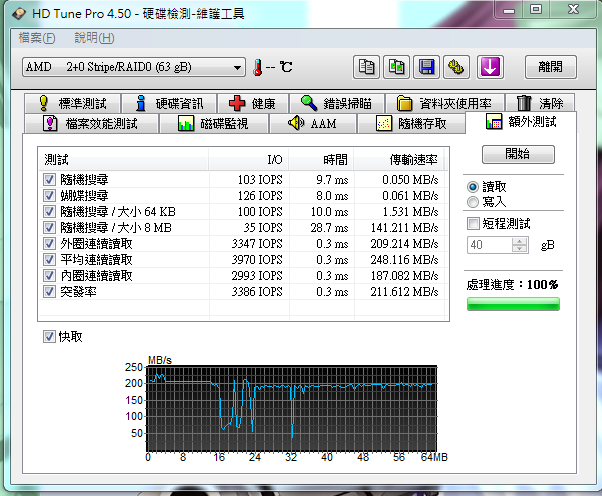Click the 測試 column header

pos(124,159)
